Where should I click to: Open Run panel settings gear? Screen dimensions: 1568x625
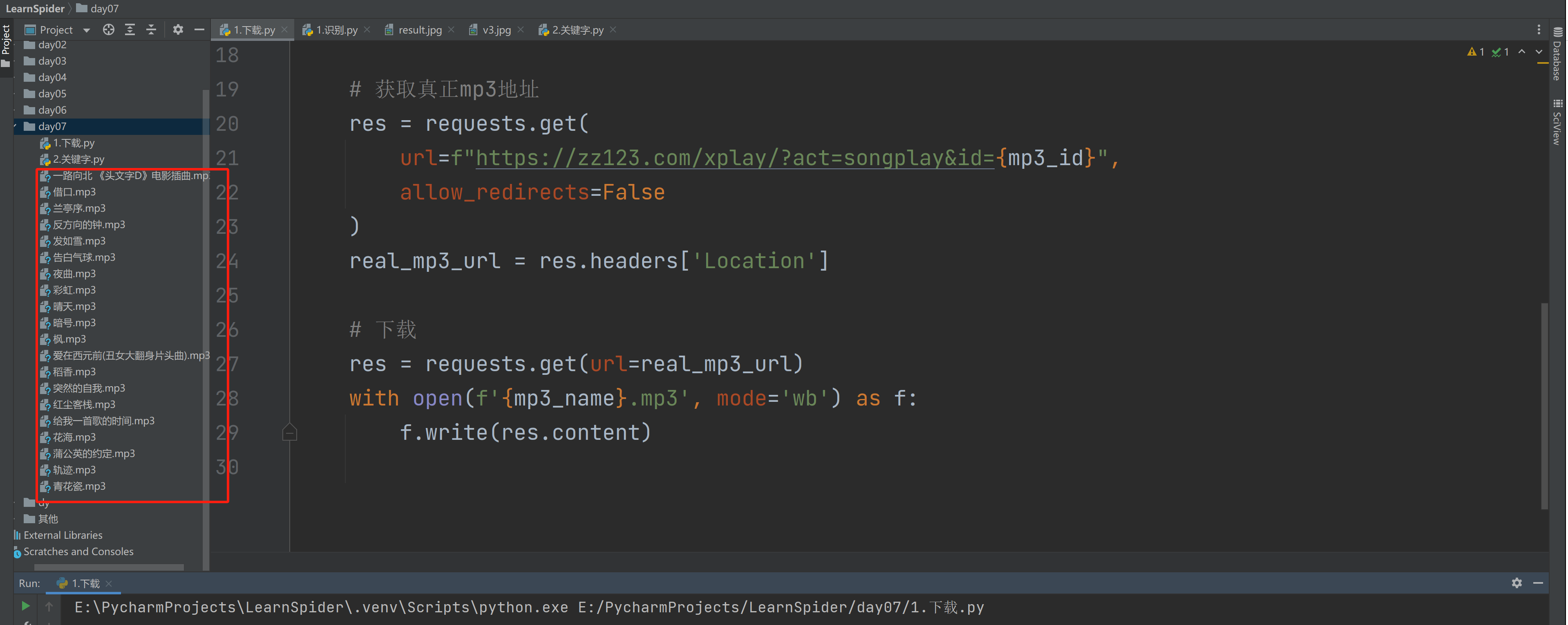click(x=1516, y=583)
